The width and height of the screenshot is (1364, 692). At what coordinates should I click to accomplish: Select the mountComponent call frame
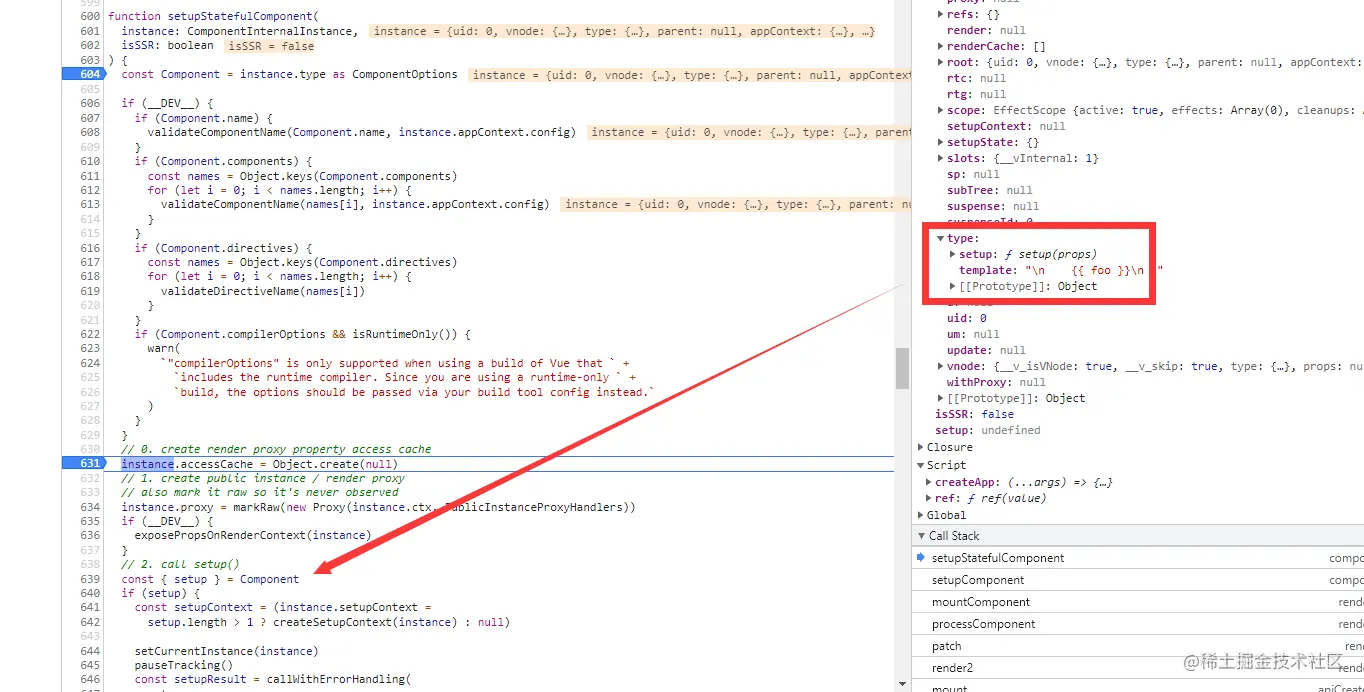pyautogui.click(x=1138, y=602)
